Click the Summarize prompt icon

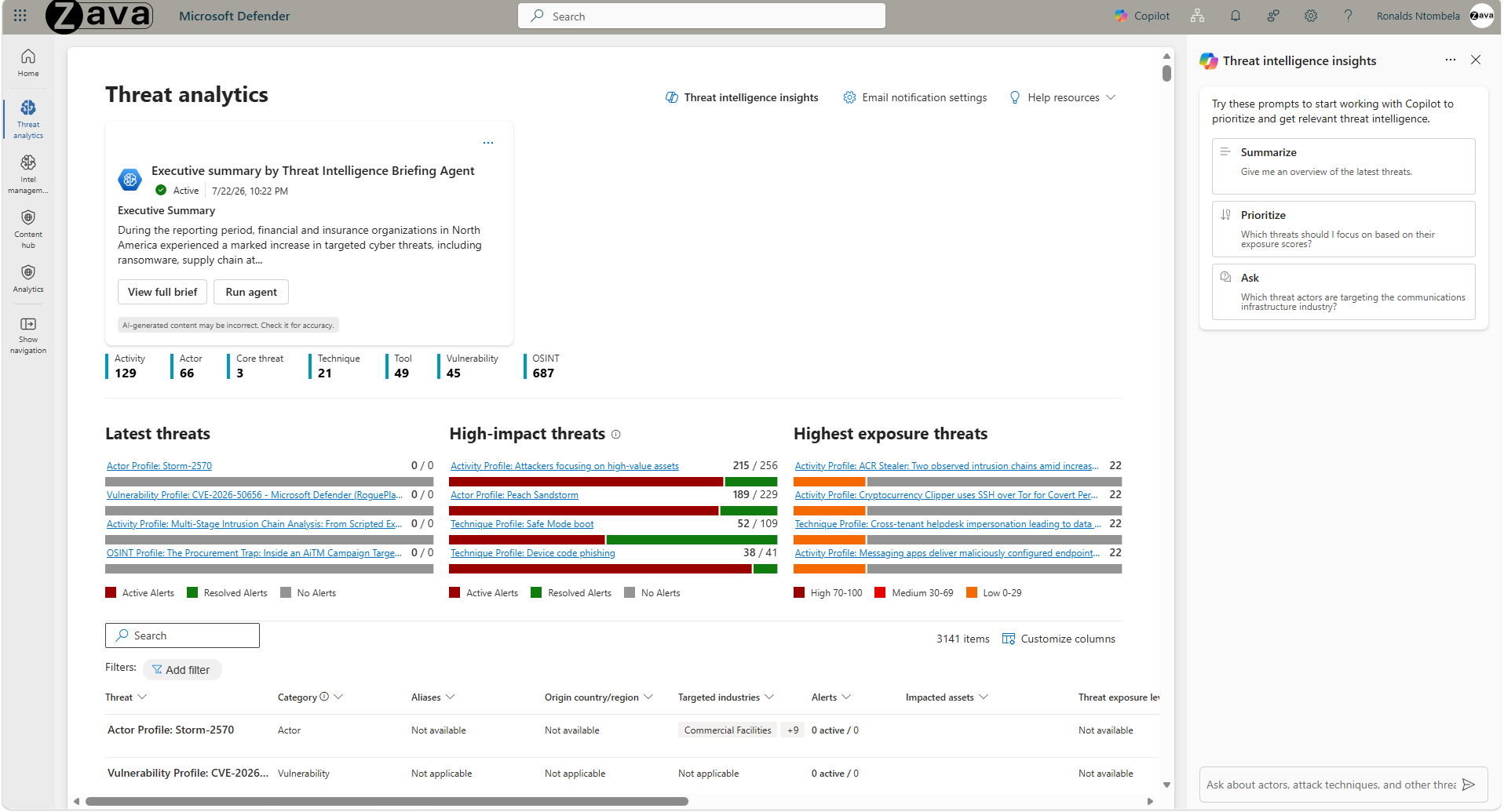coord(1225,151)
